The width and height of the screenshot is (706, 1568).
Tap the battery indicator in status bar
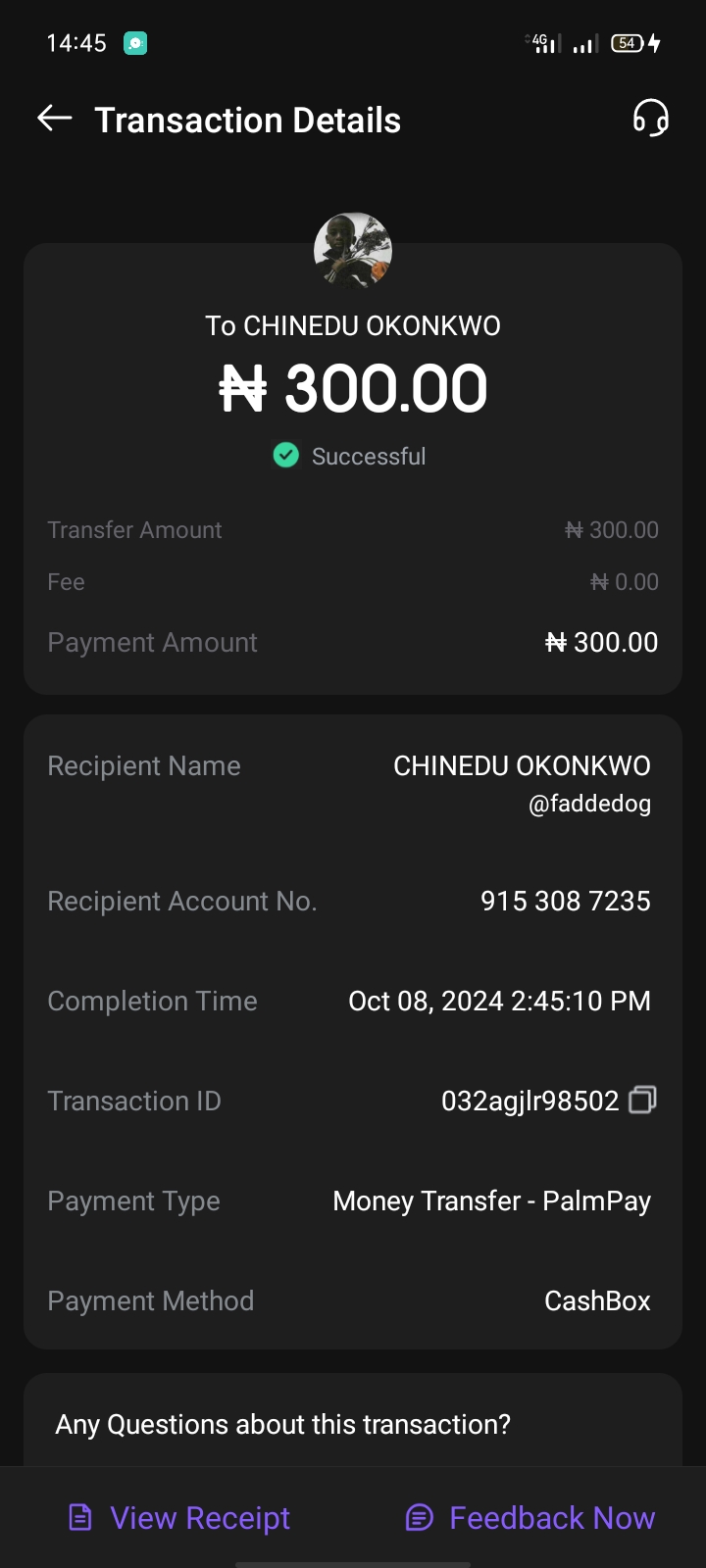point(628,43)
